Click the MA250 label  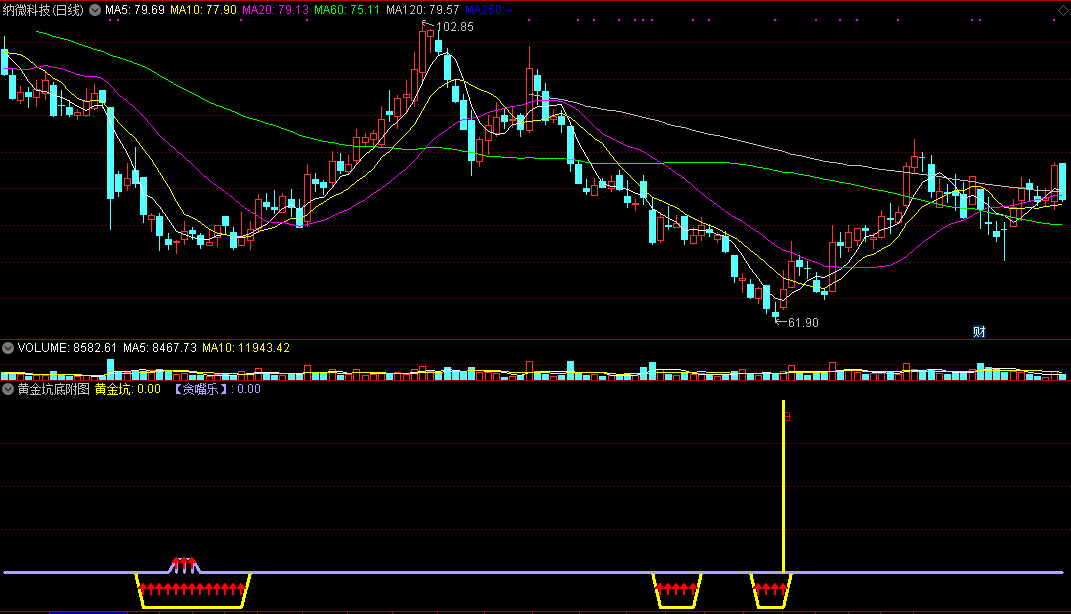488,10
